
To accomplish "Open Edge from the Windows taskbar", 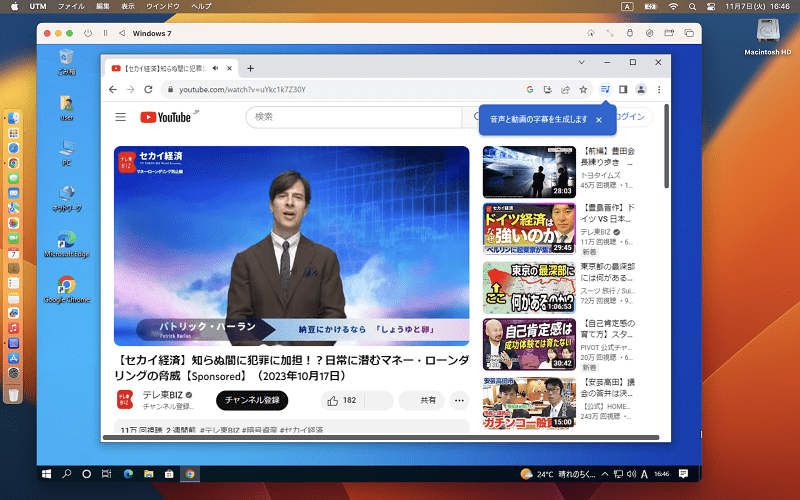I will (x=128, y=474).
